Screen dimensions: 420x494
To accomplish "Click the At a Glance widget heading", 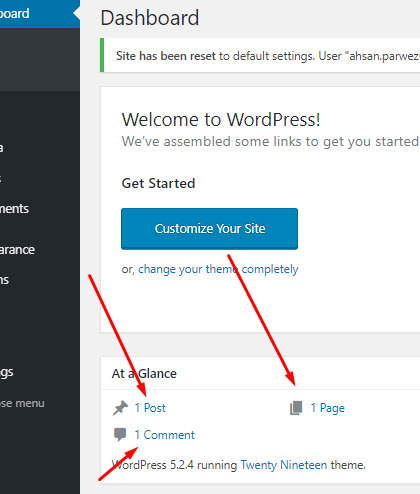I will [144, 374].
